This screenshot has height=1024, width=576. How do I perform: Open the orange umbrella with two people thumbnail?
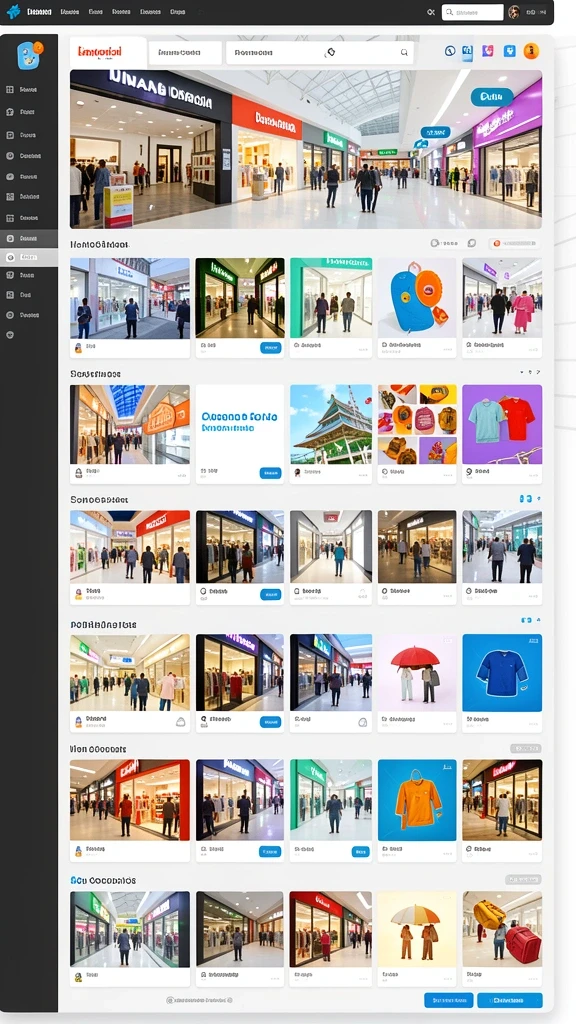pos(417,929)
